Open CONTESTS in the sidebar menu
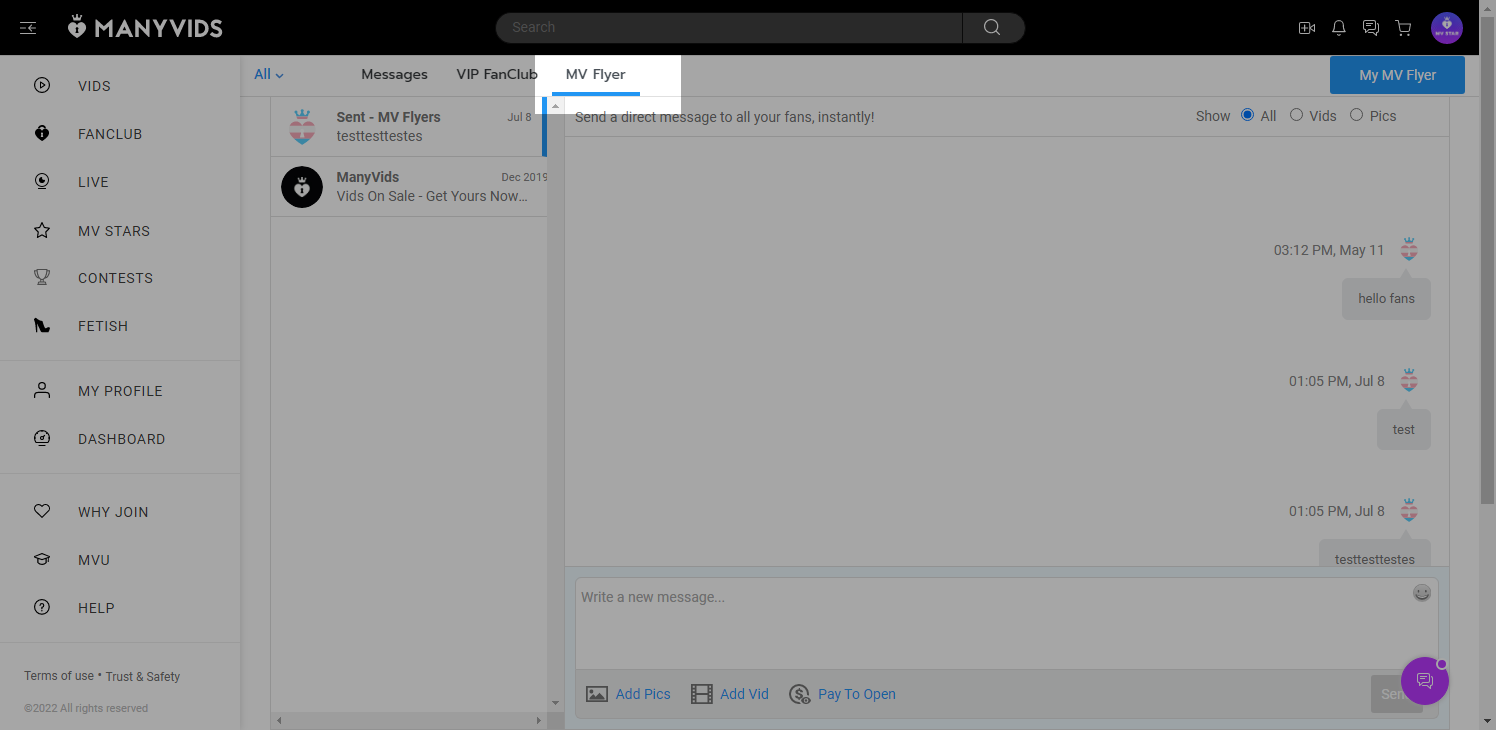The image size is (1496, 730). [115, 278]
